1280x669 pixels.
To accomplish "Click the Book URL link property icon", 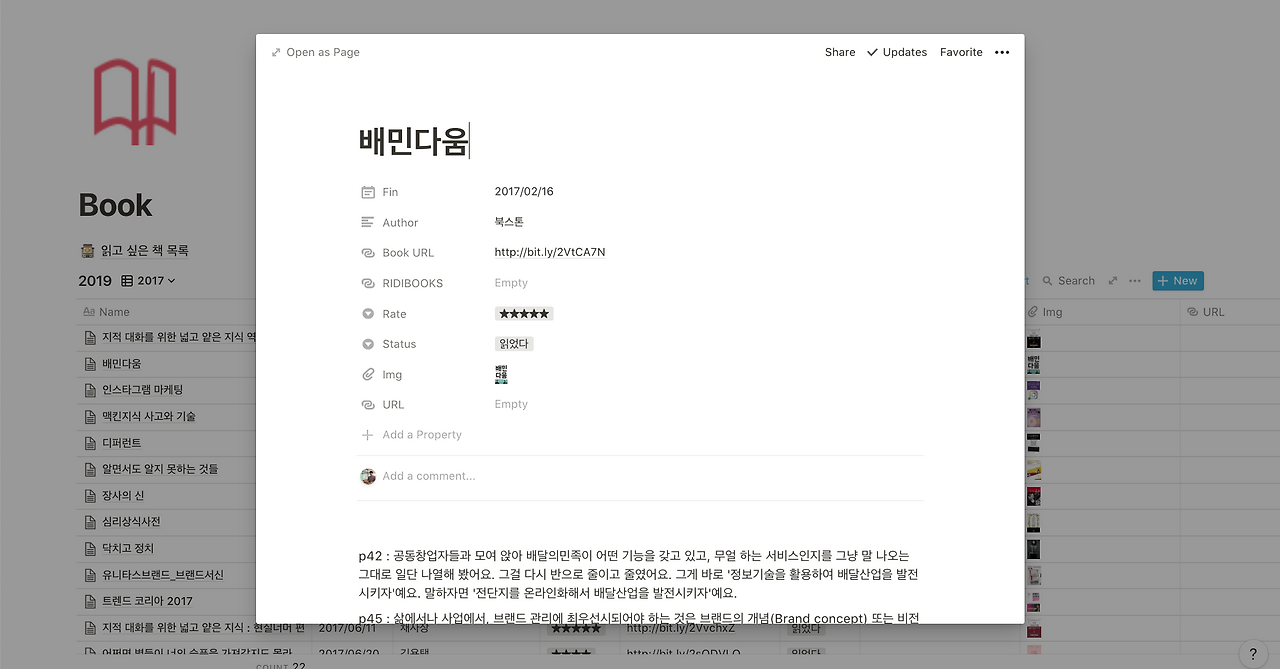I will (x=368, y=253).
